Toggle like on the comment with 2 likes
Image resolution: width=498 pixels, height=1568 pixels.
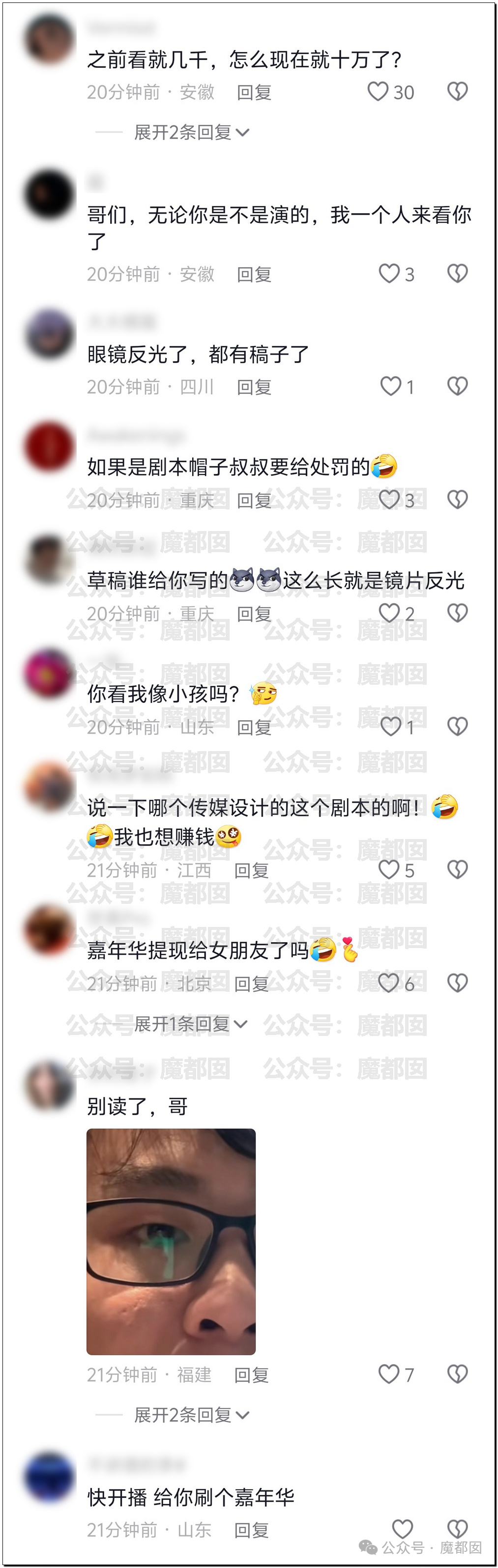[x=389, y=613]
